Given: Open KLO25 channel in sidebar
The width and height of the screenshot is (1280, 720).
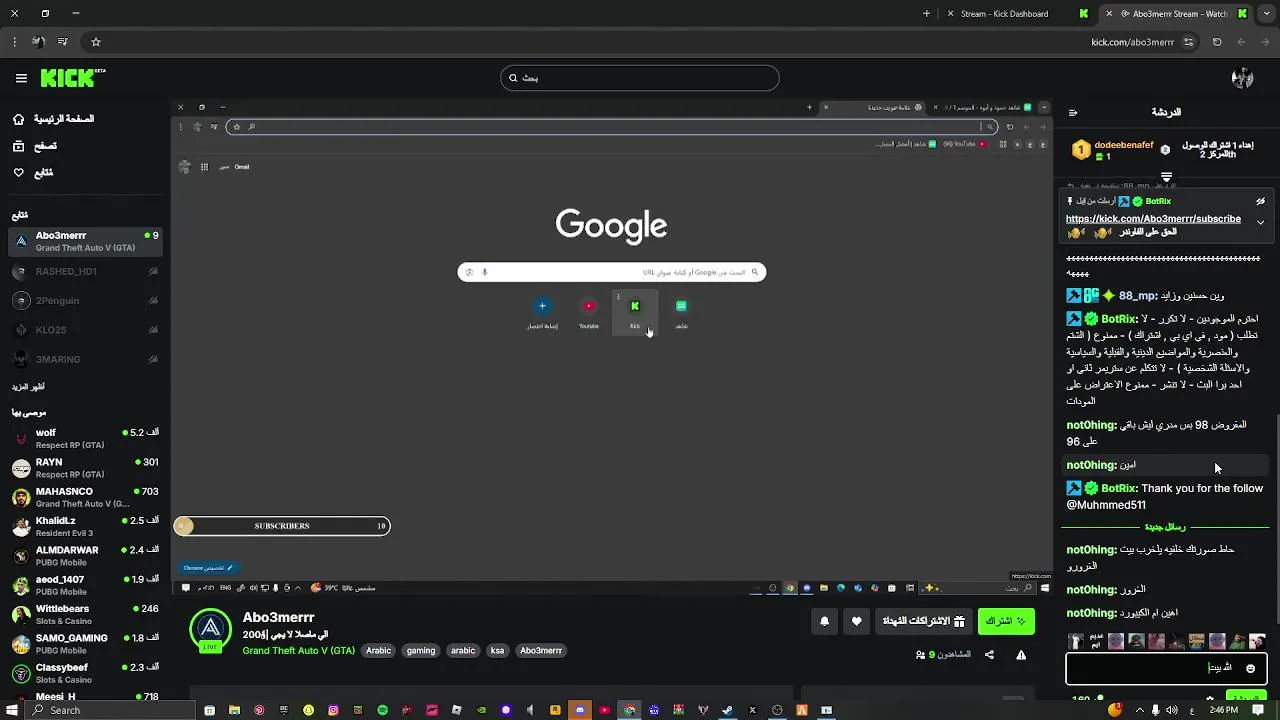Looking at the screenshot, I should click(x=85, y=329).
